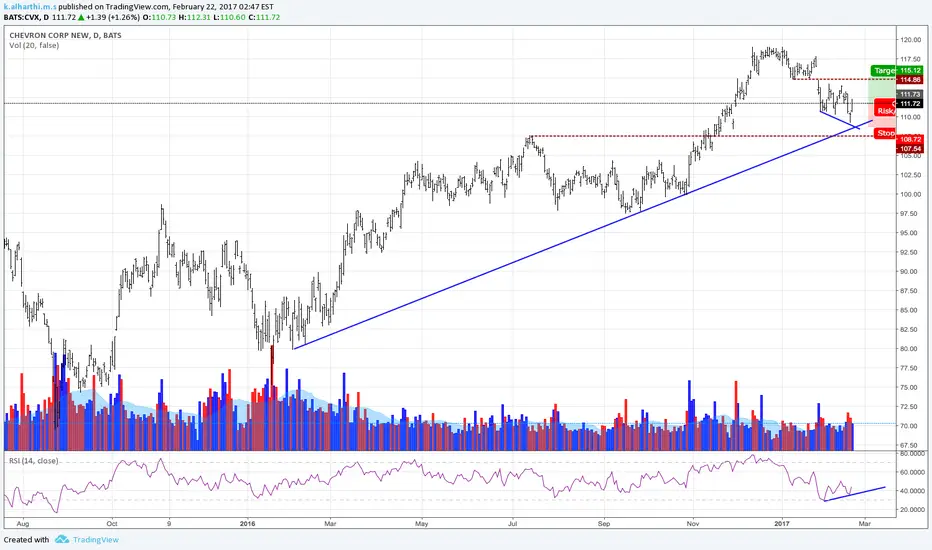Click the 20.0000 RSI axis value

[912, 510]
